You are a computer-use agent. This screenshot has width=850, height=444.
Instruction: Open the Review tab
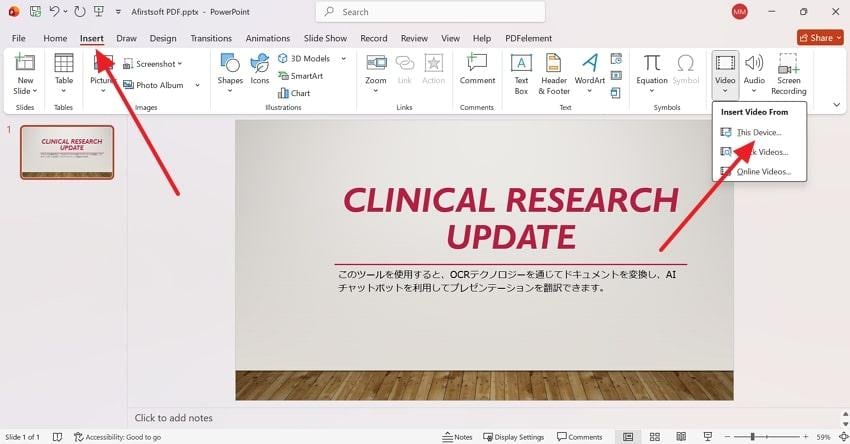[x=414, y=38]
